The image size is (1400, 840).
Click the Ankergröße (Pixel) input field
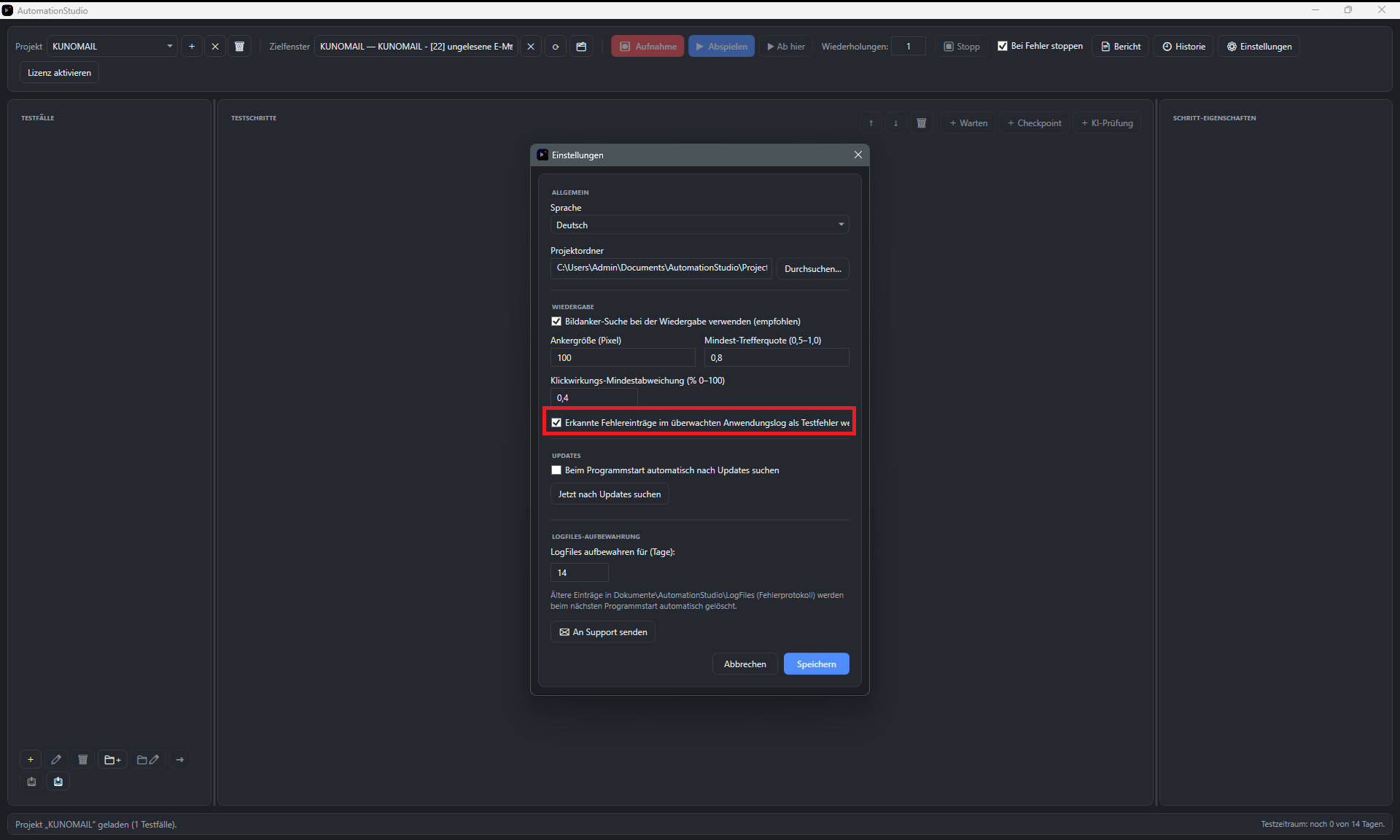pos(623,357)
